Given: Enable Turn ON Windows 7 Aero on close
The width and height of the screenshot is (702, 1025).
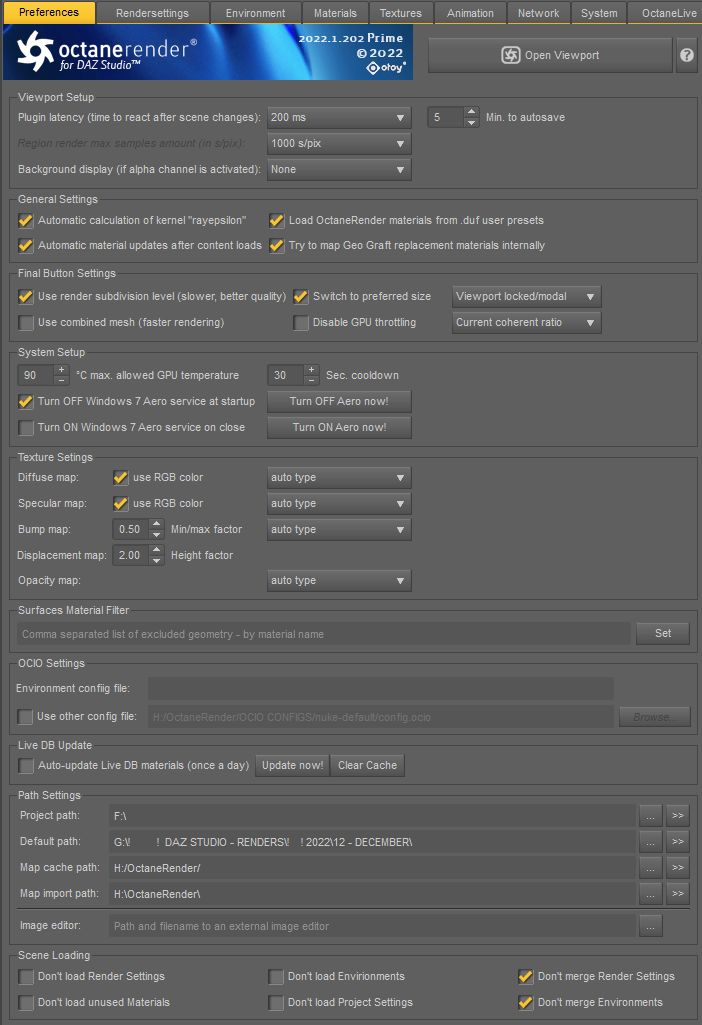Looking at the screenshot, I should point(25,428).
